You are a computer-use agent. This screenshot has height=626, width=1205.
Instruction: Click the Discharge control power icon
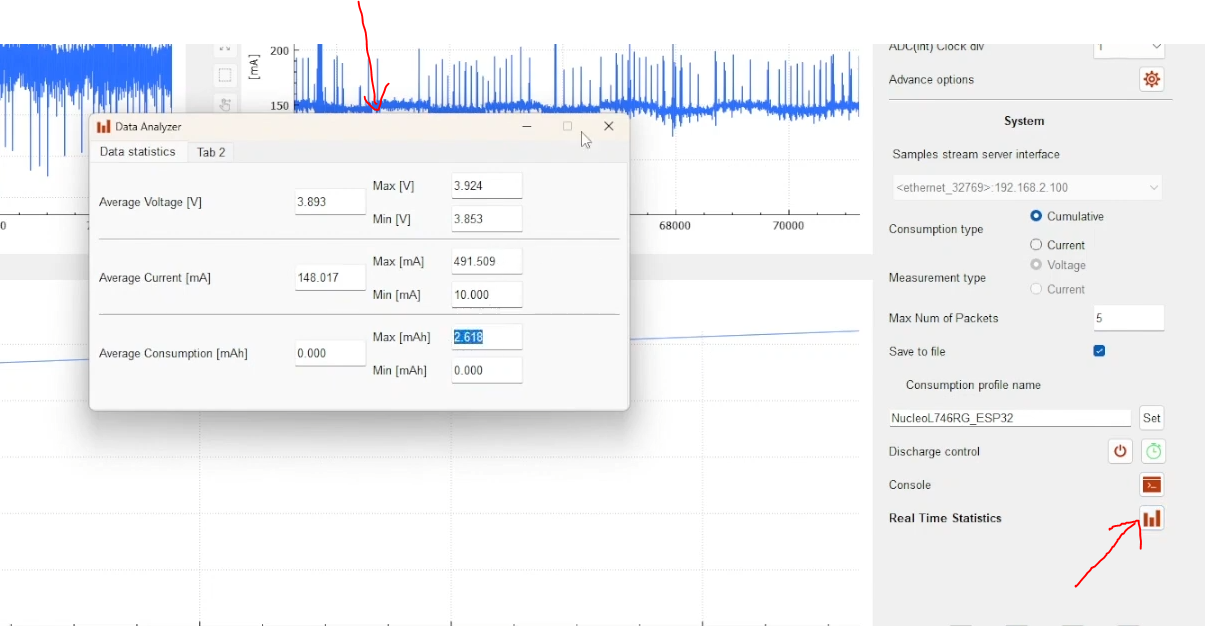pyautogui.click(x=1120, y=452)
